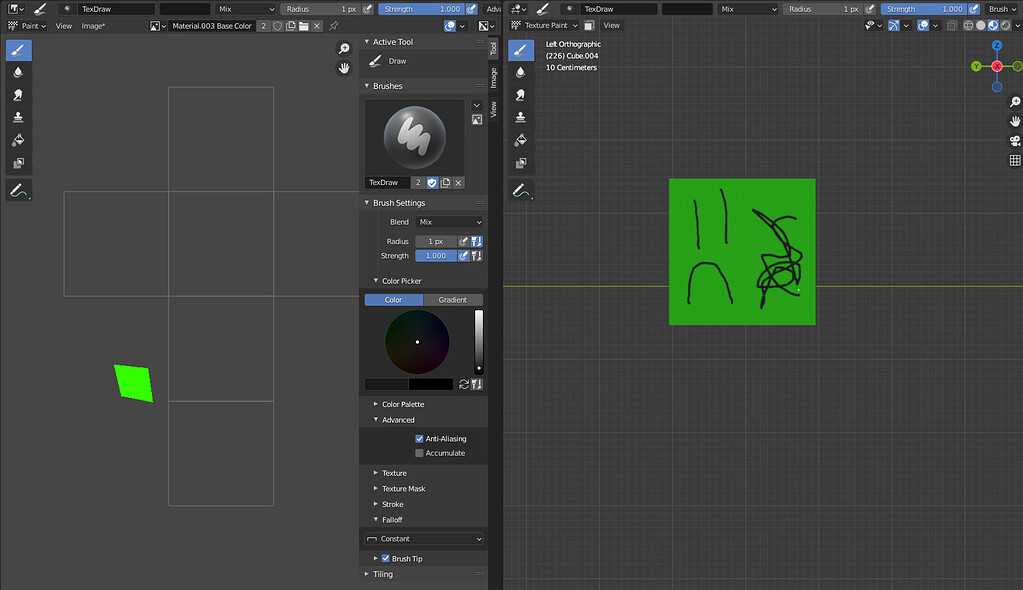Select the Soften tool
Image resolution: width=1023 pixels, height=590 pixels.
pyautogui.click(x=18, y=72)
